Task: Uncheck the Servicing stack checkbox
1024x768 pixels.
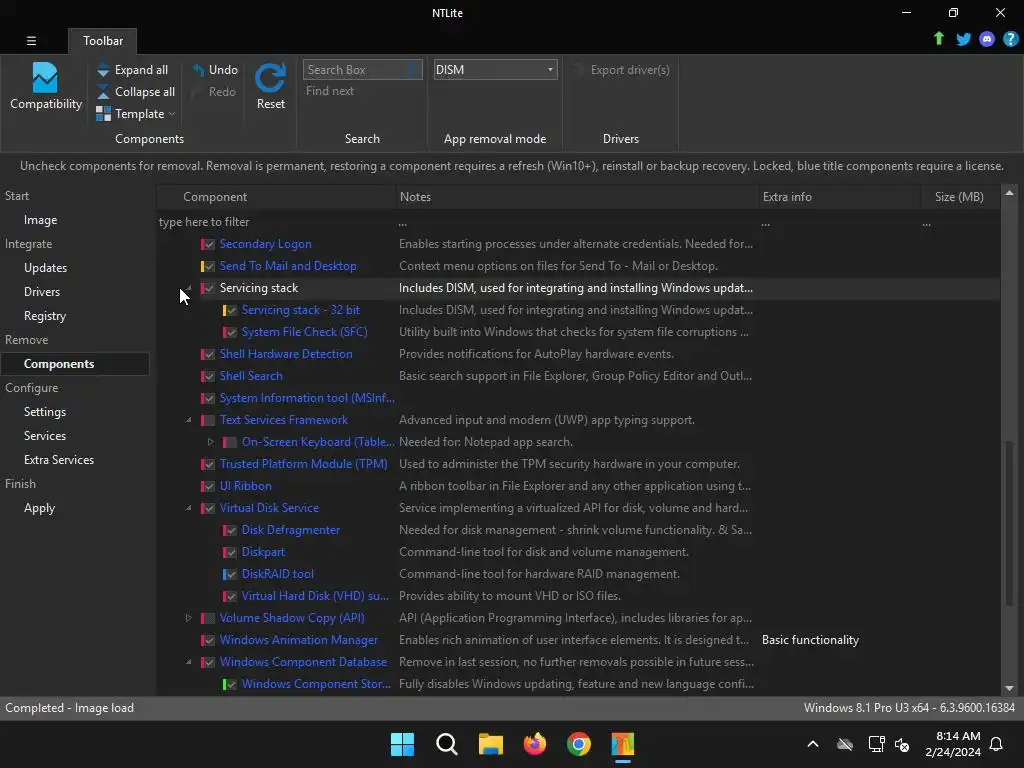Action: [209, 288]
